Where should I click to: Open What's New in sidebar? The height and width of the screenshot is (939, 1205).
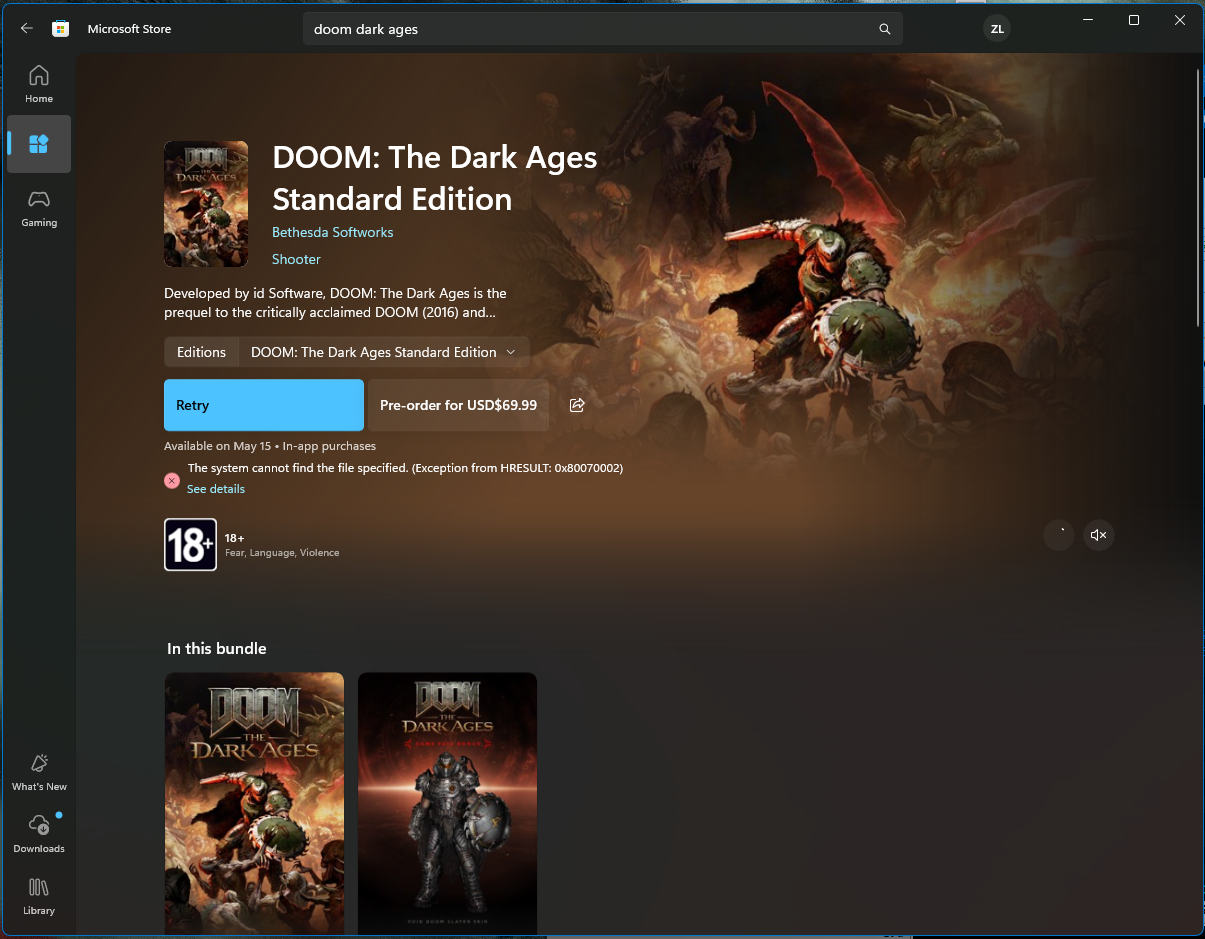(39, 772)
